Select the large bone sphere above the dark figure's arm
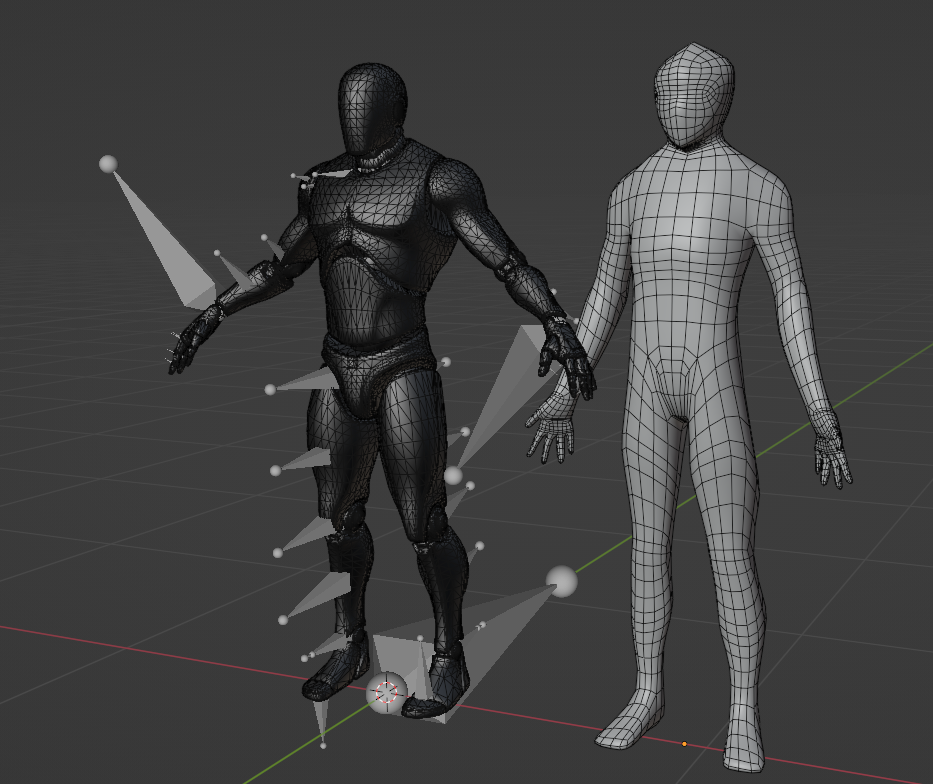Viewport: 933px width, 784px height. click(108, 164)
